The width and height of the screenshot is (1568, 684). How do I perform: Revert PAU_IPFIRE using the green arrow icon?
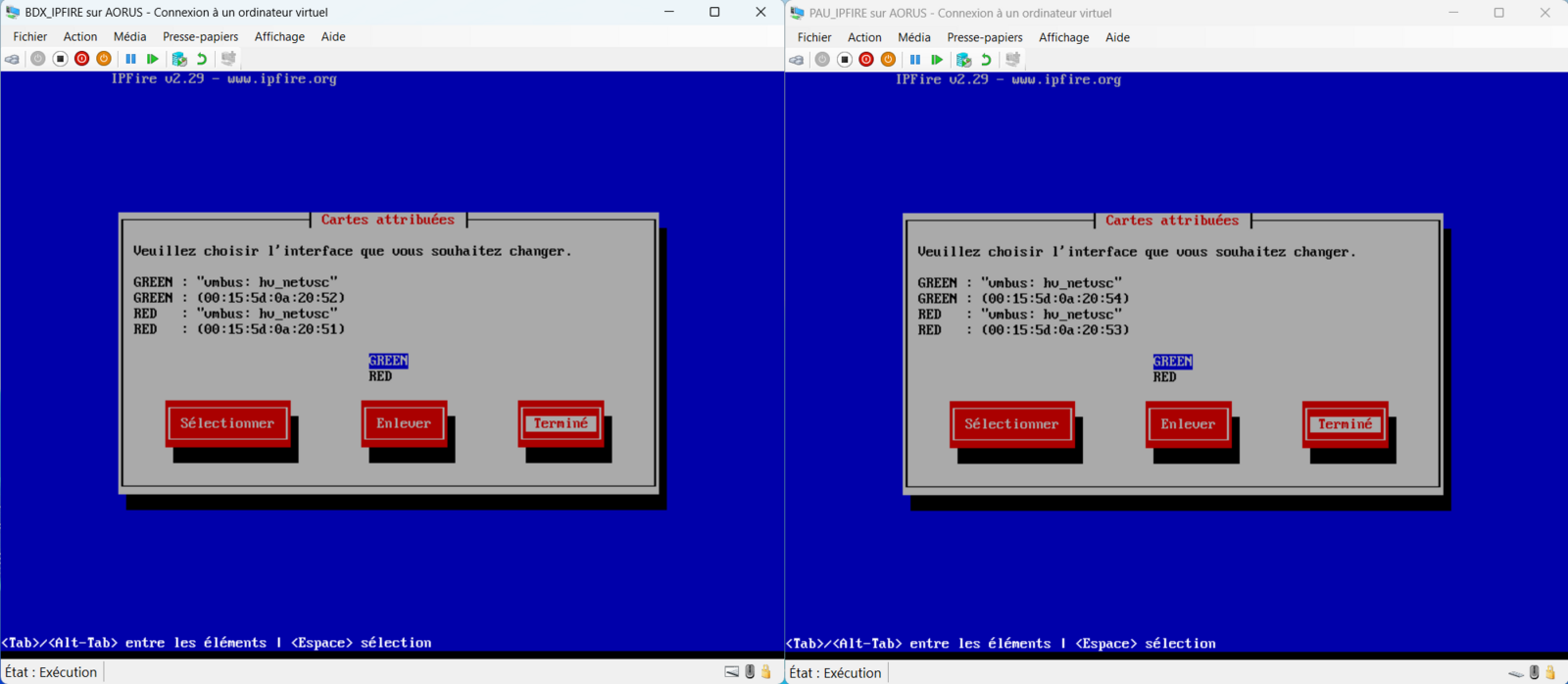coord(986,60)
